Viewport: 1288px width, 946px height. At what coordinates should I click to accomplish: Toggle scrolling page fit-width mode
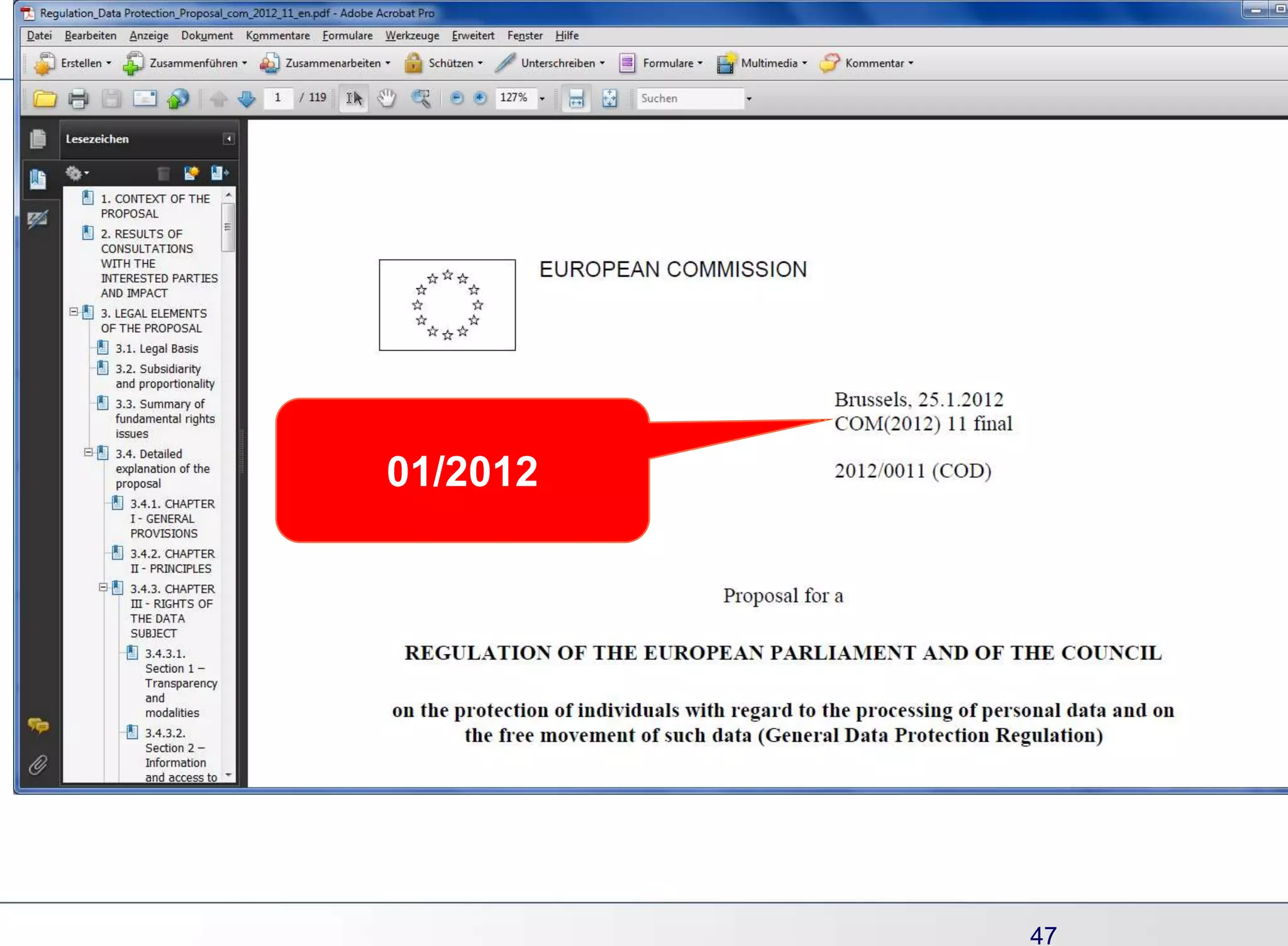click(576, 99)
